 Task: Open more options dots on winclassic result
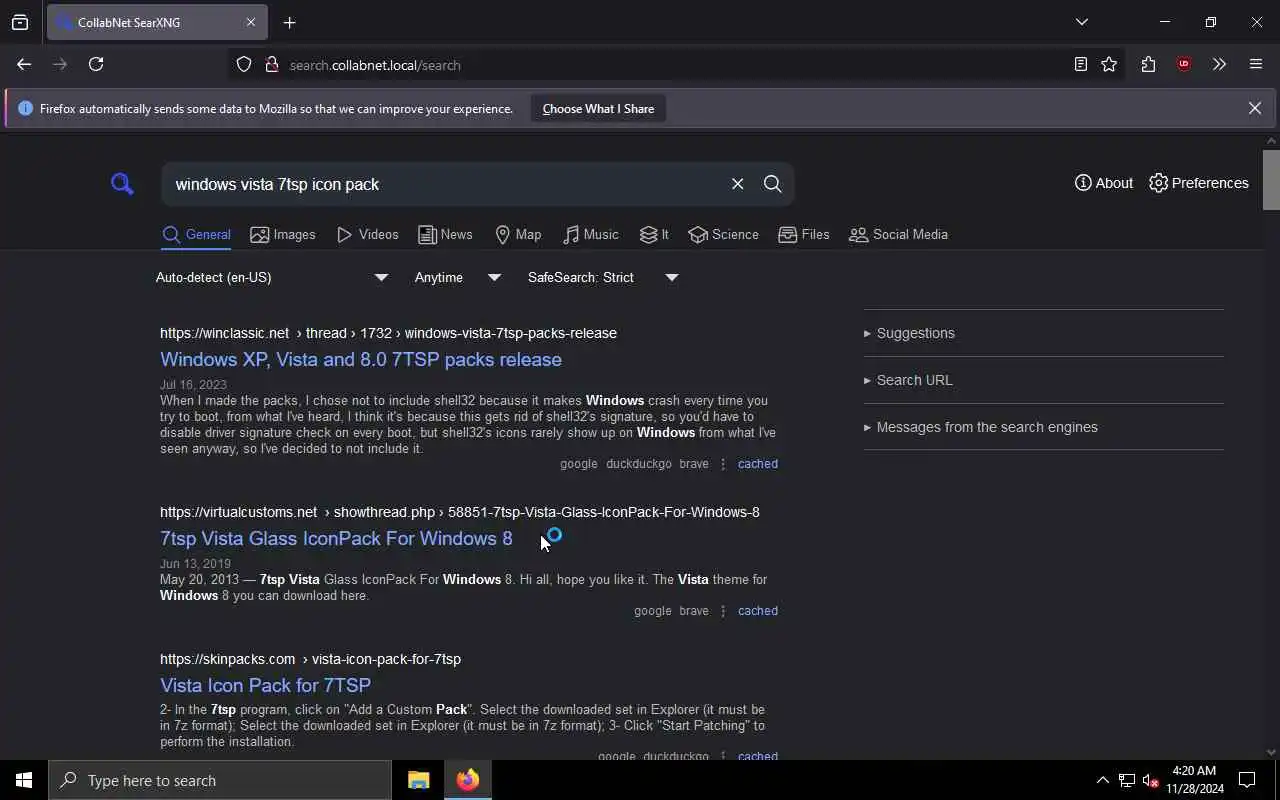(723, 464)
